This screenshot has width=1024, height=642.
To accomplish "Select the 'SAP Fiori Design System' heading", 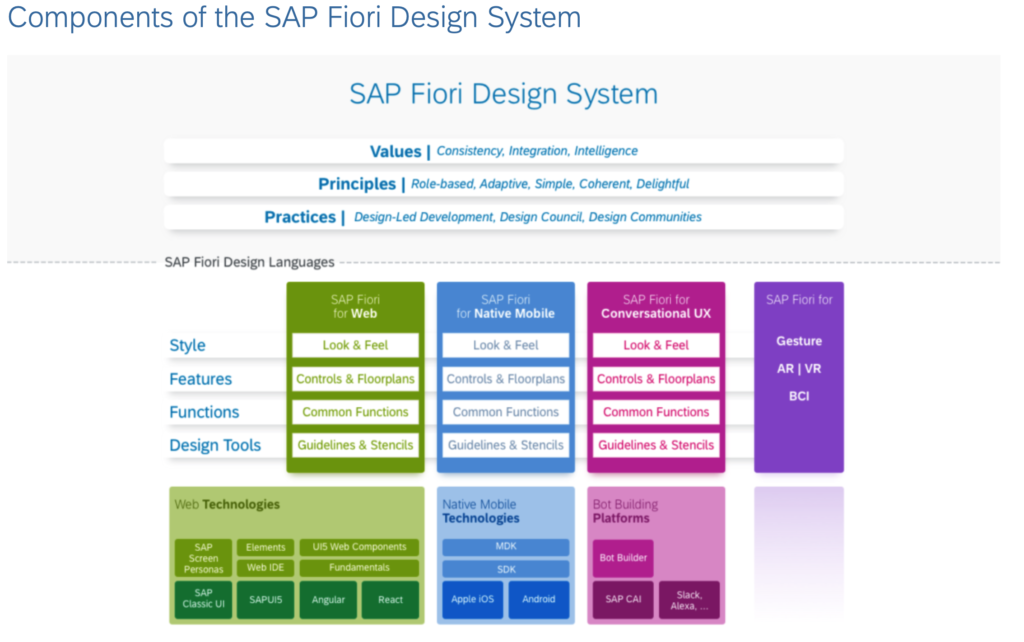I will point(504,93).
